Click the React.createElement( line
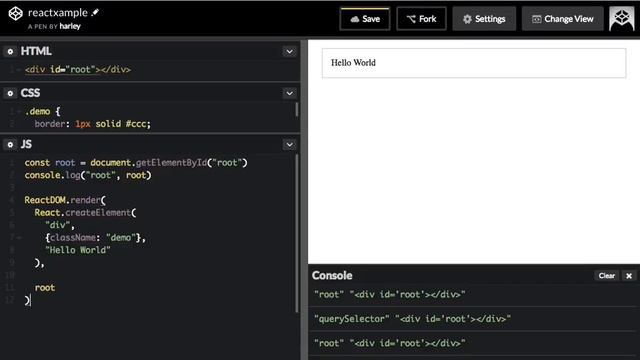 85,213
